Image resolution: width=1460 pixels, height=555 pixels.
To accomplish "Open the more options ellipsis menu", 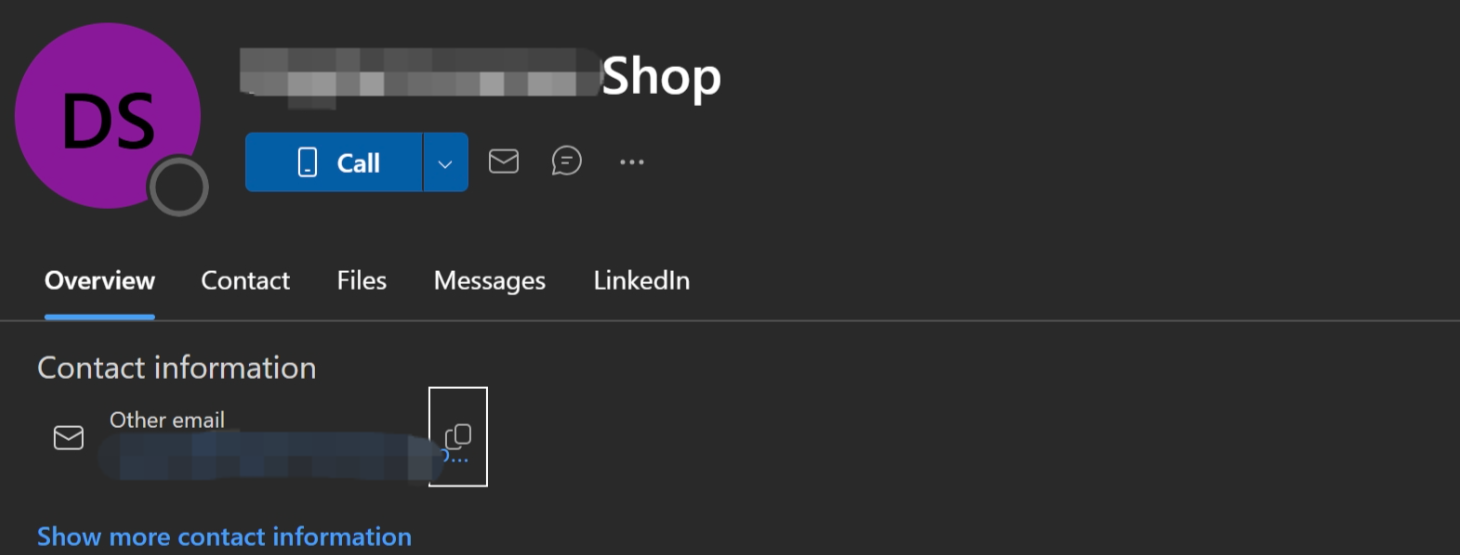I will coord(632,161).
